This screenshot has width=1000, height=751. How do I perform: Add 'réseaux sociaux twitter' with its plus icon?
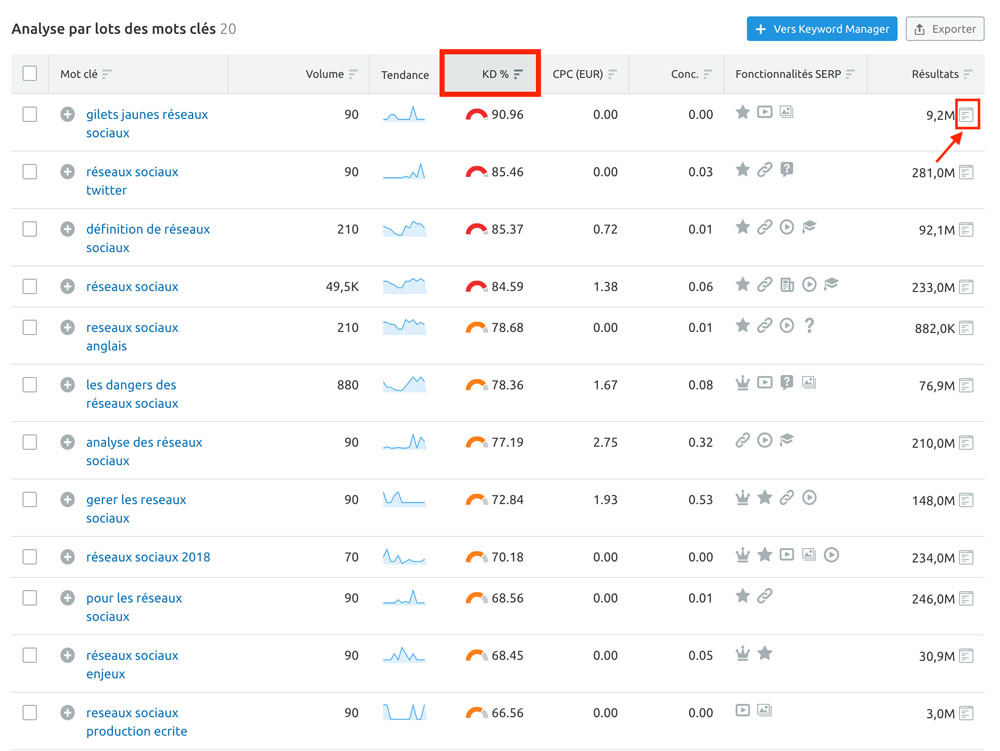tap(68, 171)
